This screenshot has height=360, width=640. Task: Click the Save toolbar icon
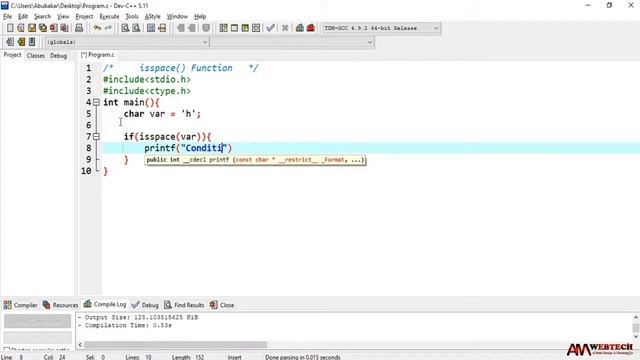click(x=32, y=28)
